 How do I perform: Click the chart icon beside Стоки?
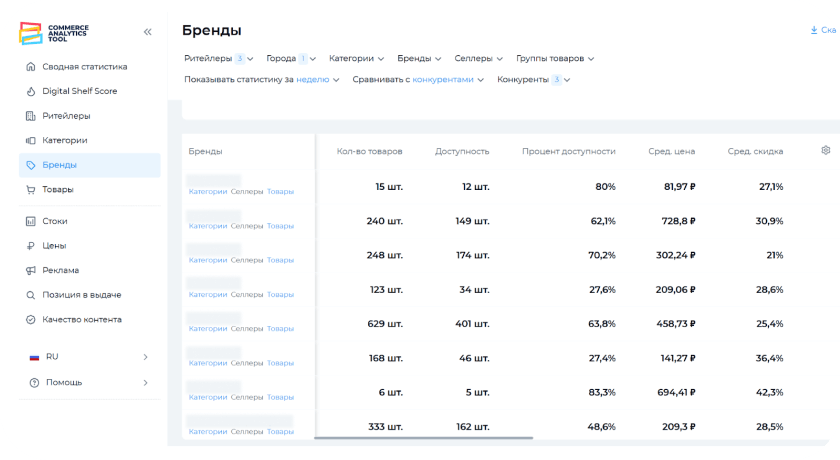click(x=31, y=221)
